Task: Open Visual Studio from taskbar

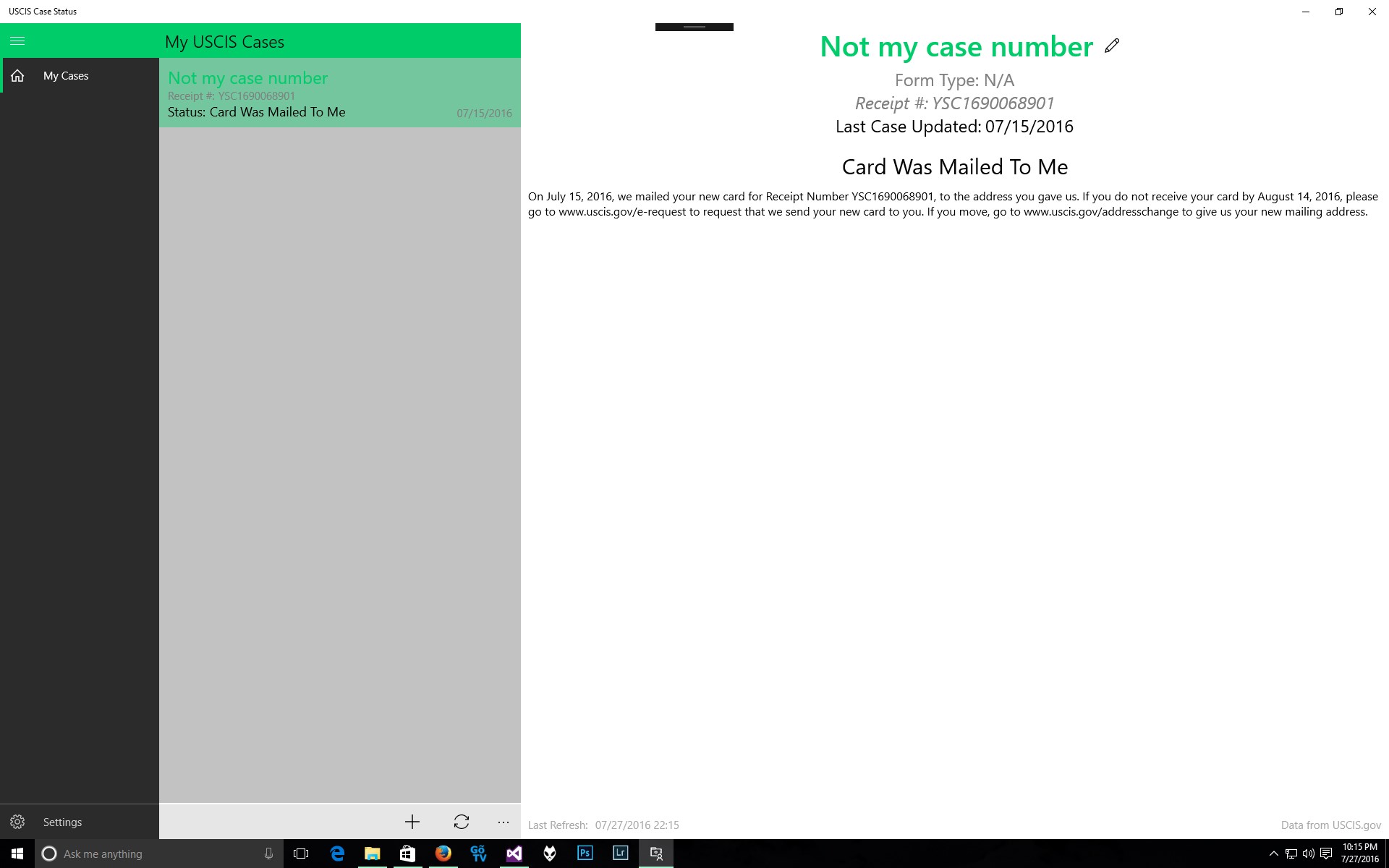Action: point(514,854)
